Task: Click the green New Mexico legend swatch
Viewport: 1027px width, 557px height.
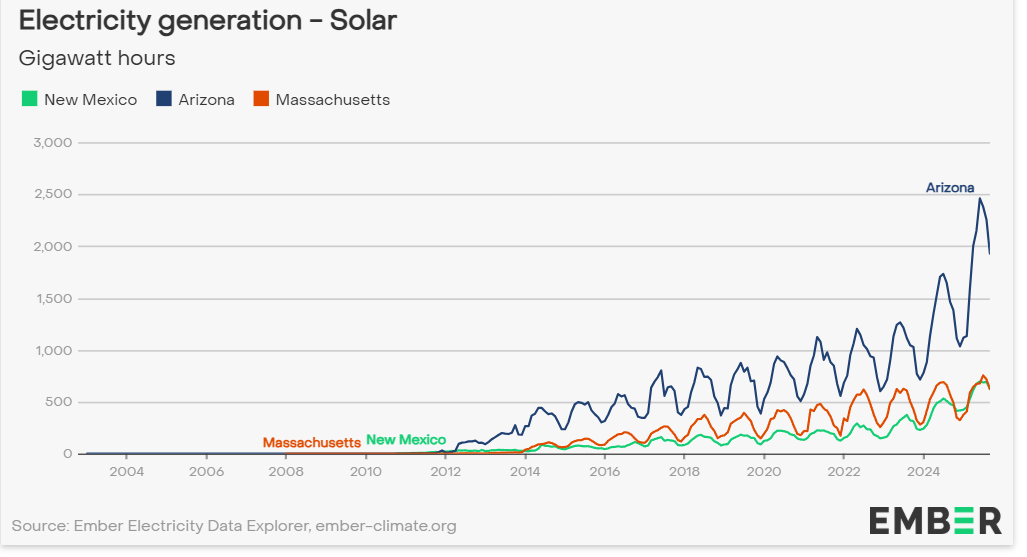Action: tap(29, 99)
